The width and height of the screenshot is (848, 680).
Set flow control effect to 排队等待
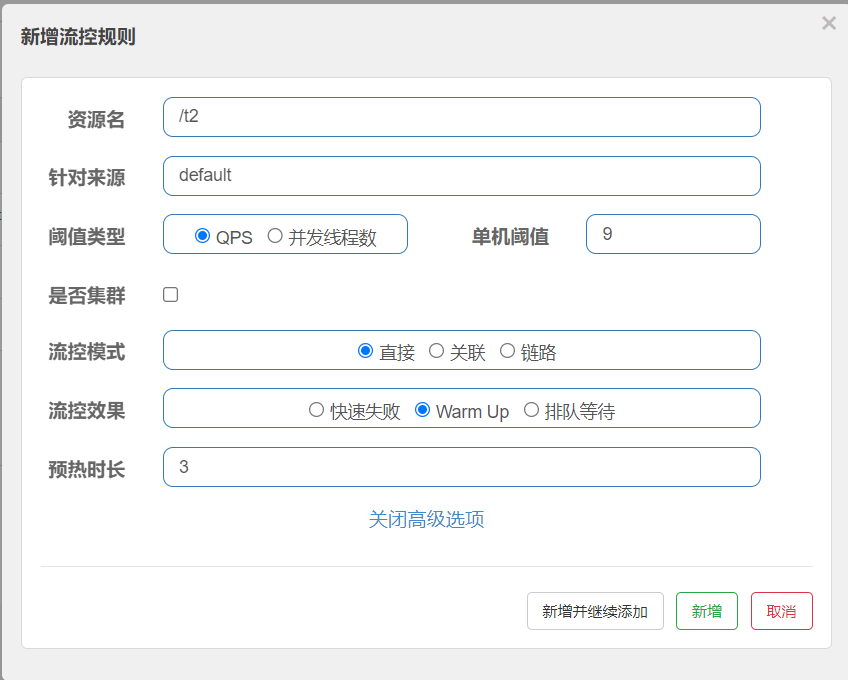pyautogui.click(x=531, y=410)
